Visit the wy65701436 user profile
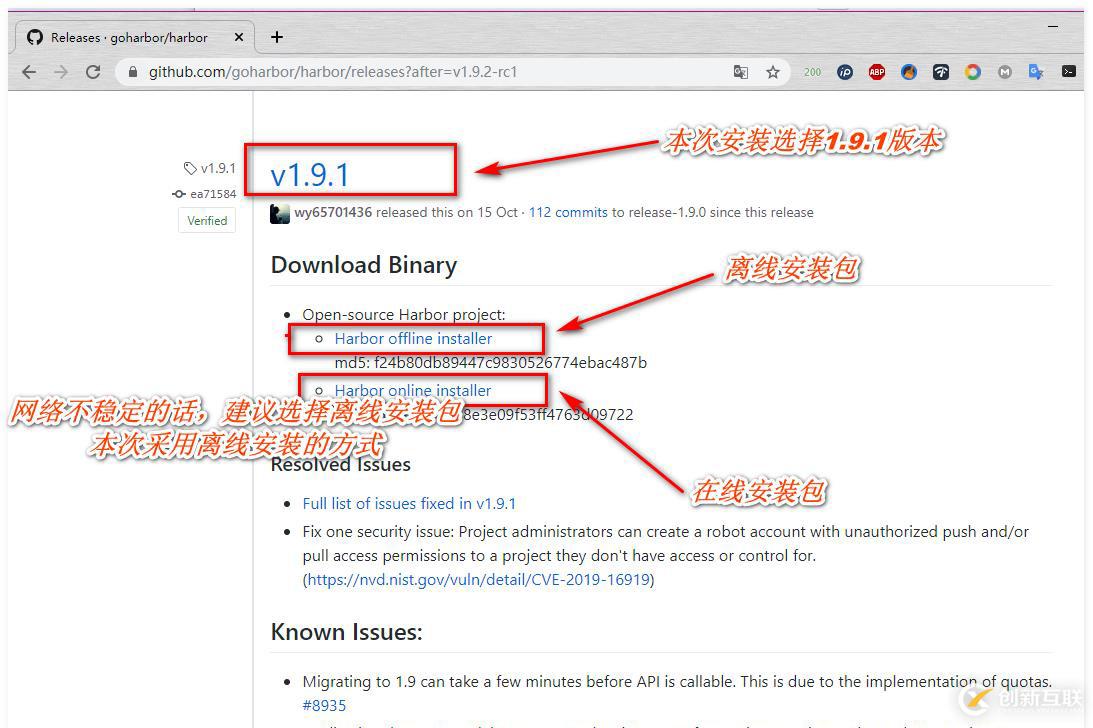1093x728 pixels. [333, 212]
